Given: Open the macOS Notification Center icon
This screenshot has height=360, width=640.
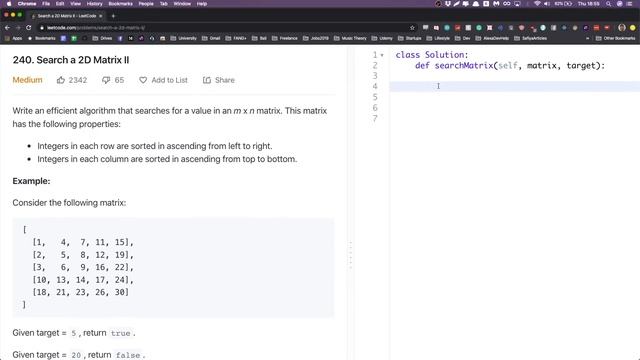Looking at the screenshot, I should (629, 4).
